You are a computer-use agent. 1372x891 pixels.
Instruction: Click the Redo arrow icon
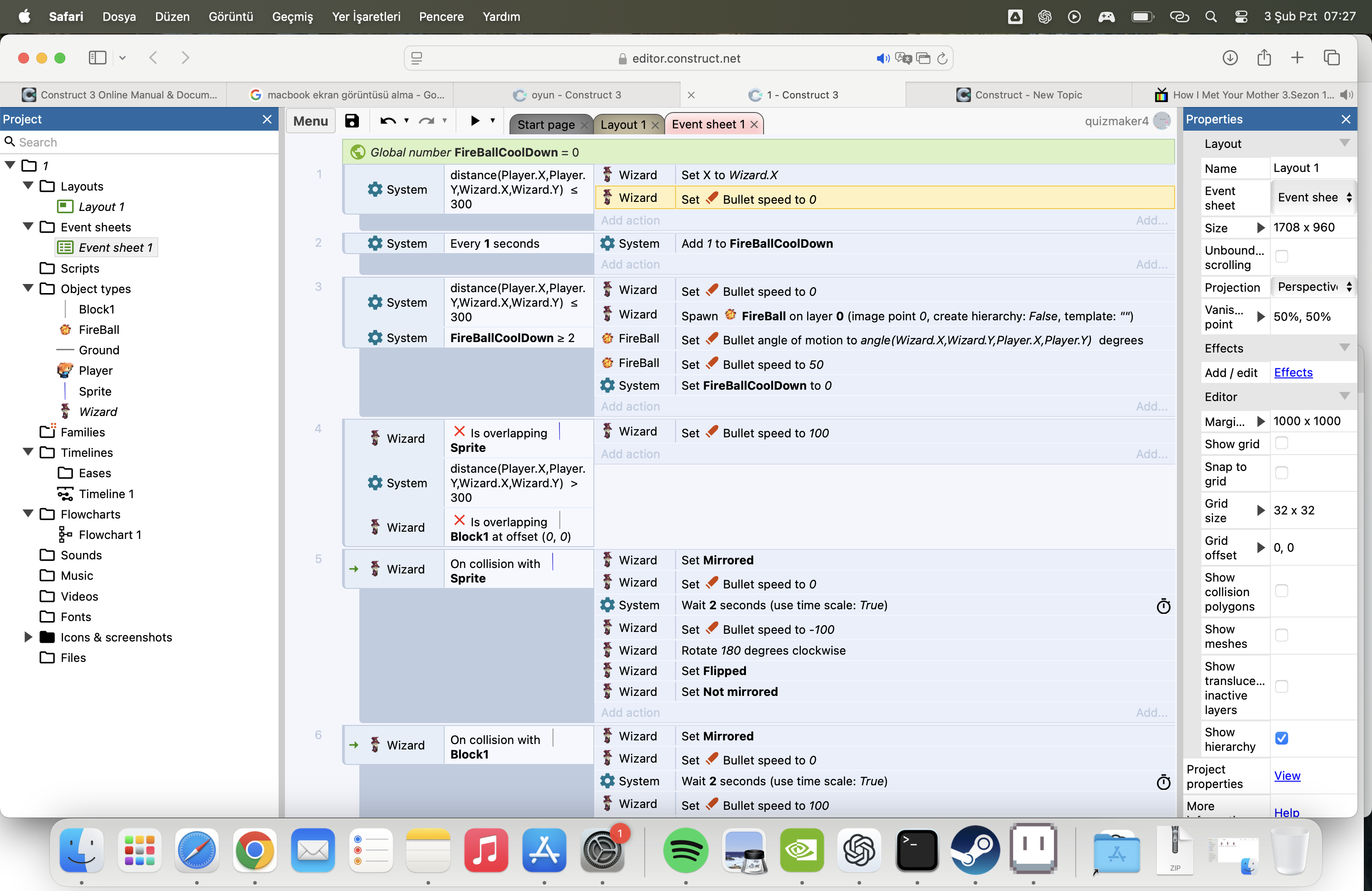426,121
